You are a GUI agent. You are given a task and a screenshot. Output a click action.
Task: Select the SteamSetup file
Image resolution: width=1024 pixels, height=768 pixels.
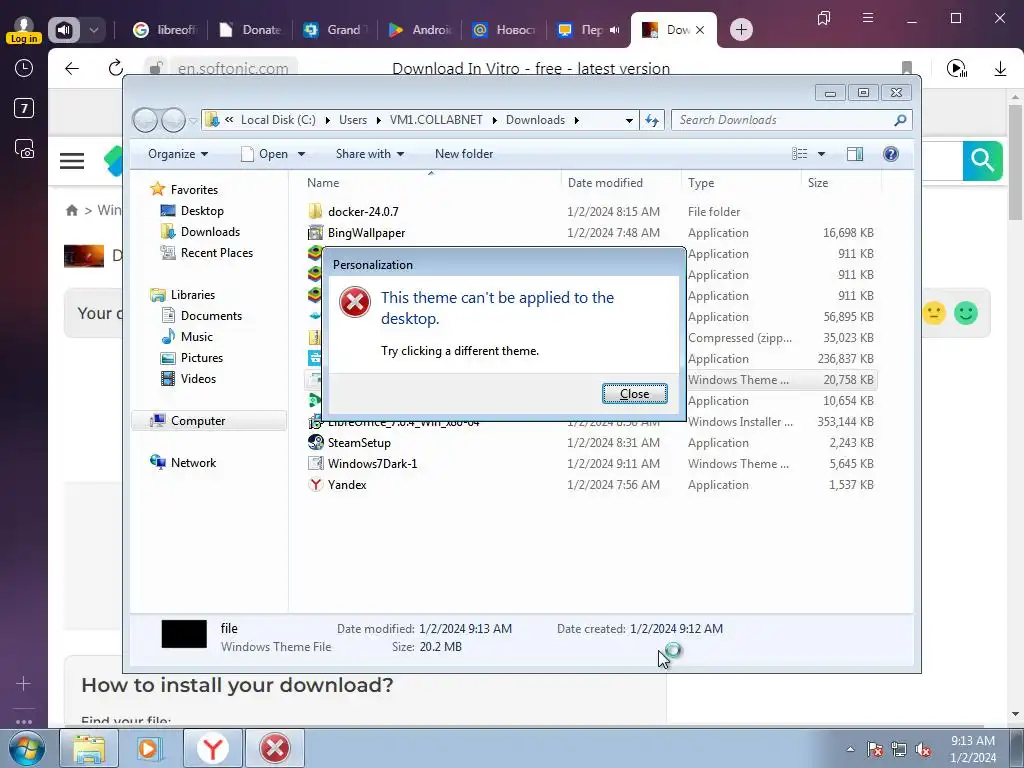point(359,443)
